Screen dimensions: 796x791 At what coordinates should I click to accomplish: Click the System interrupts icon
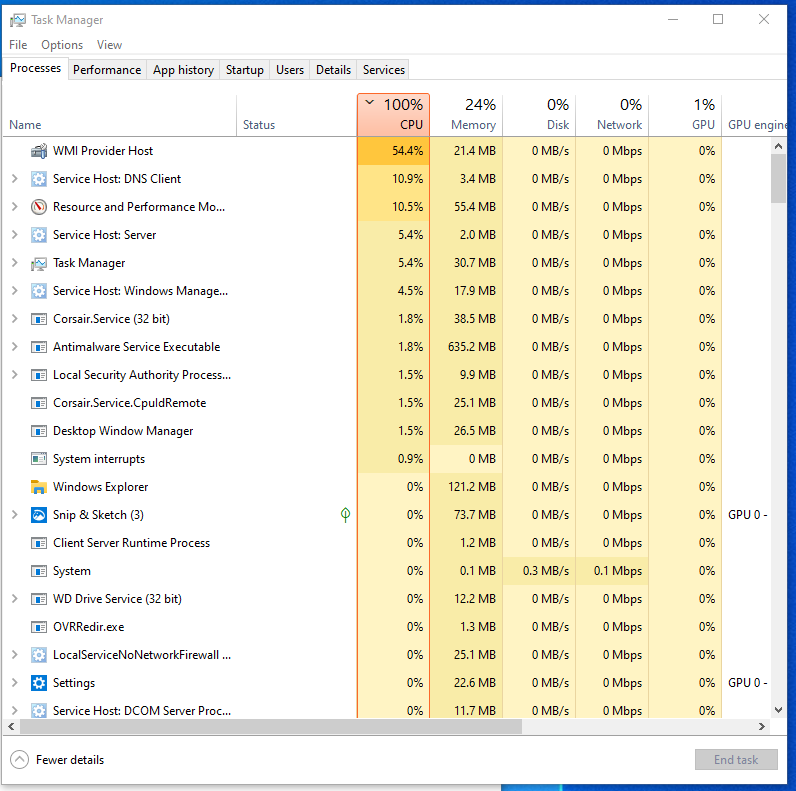(x=39, y=459)
